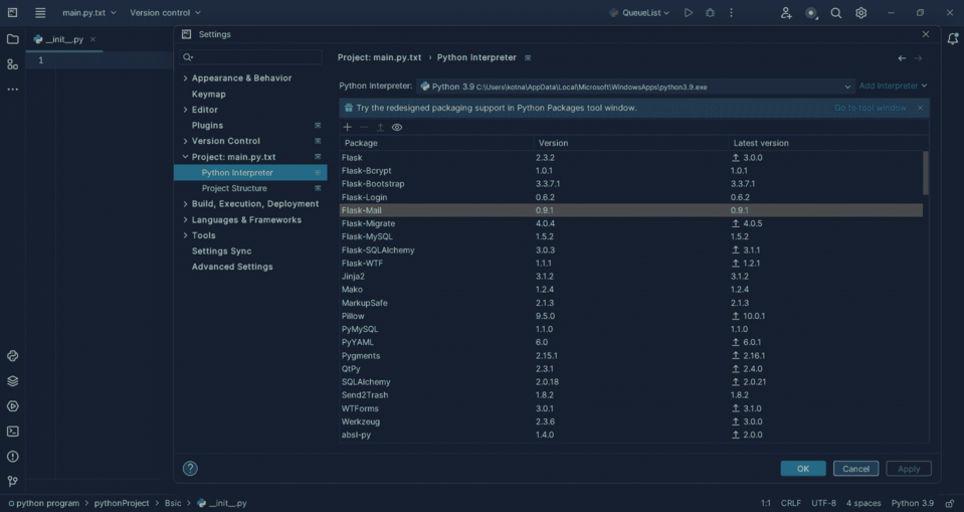Select Advanced Settings in the tree
This screenshot has height=512, width=964.
pyautogui.click(x=232, y=267)
